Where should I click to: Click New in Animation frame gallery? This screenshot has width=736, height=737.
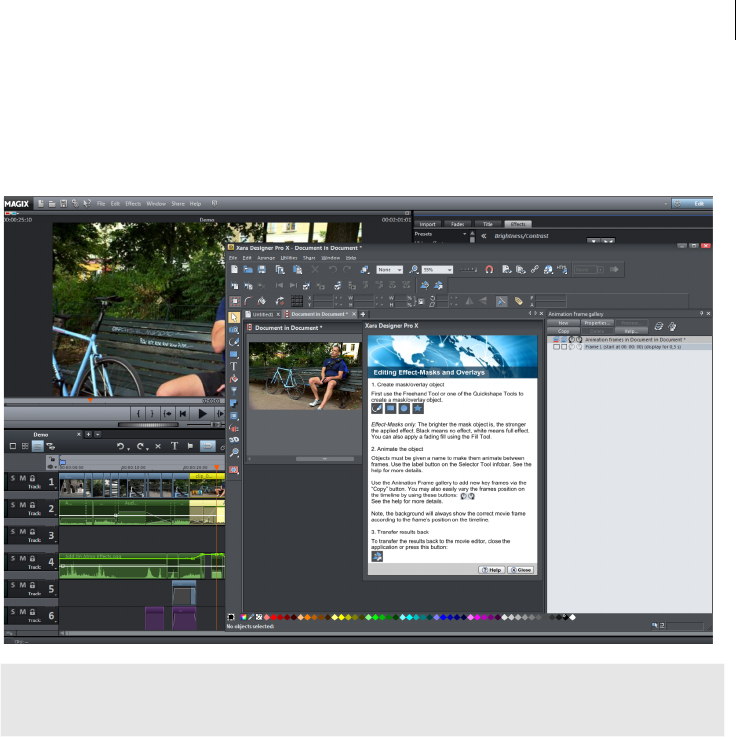563,323
